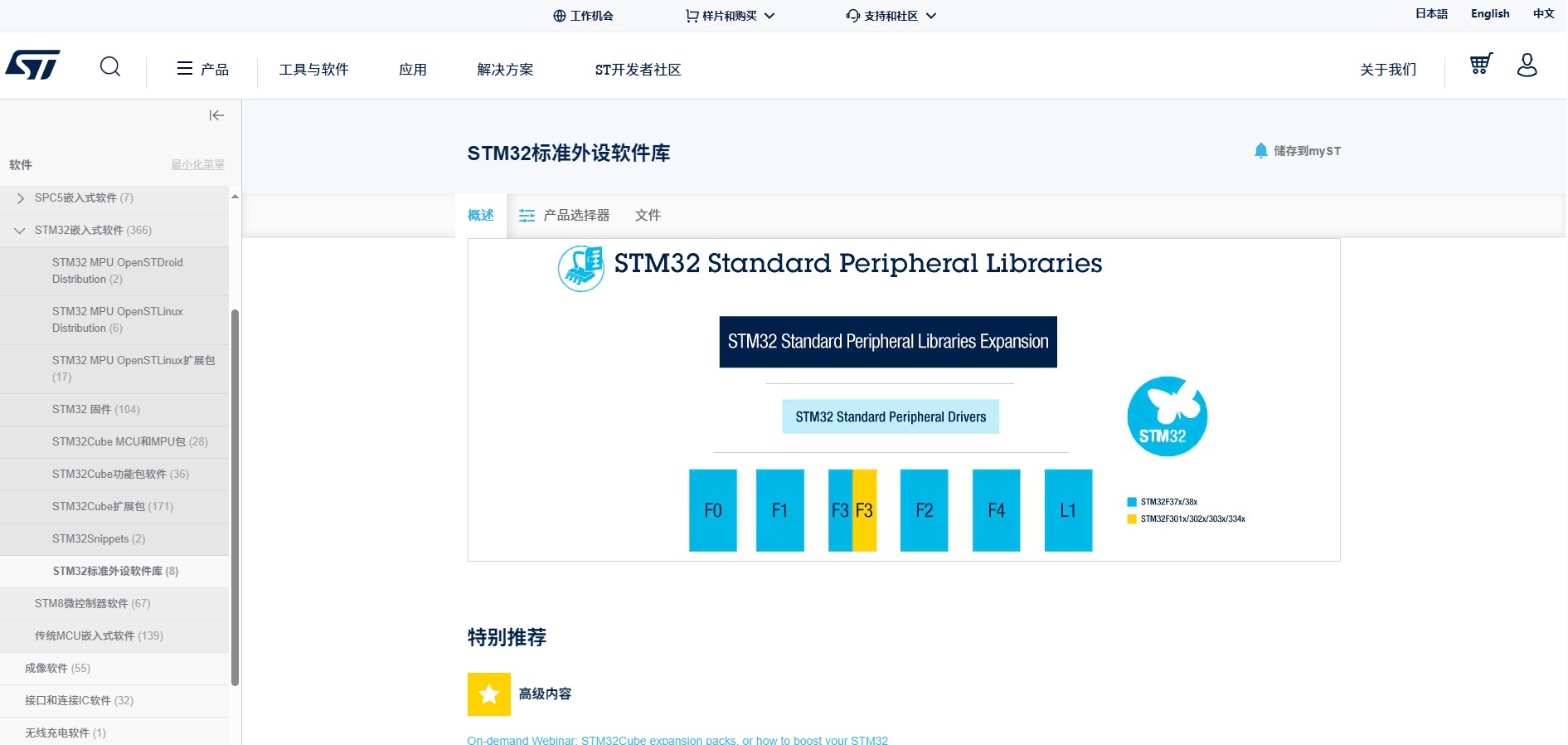Click the 储存到myST bell icon

click(1261, 150)
